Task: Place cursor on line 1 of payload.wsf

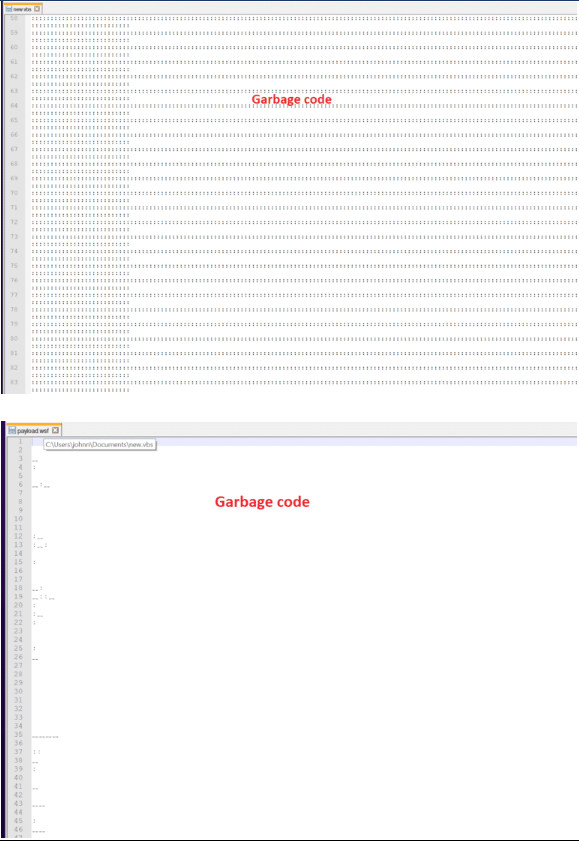Action: (305, 441)
